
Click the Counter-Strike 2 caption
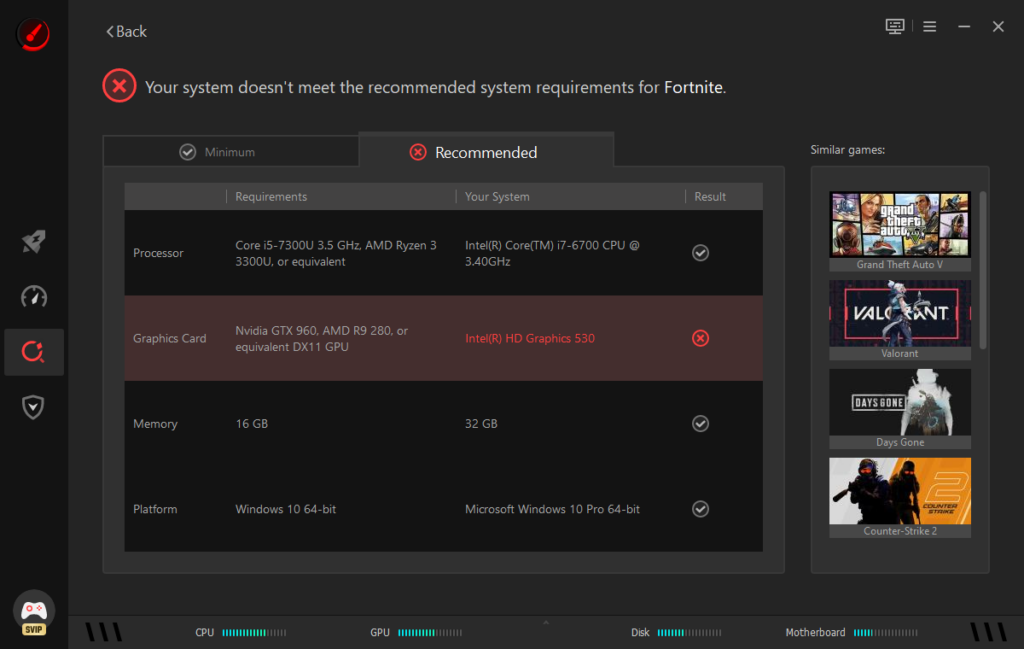click(x=899, y=531)
